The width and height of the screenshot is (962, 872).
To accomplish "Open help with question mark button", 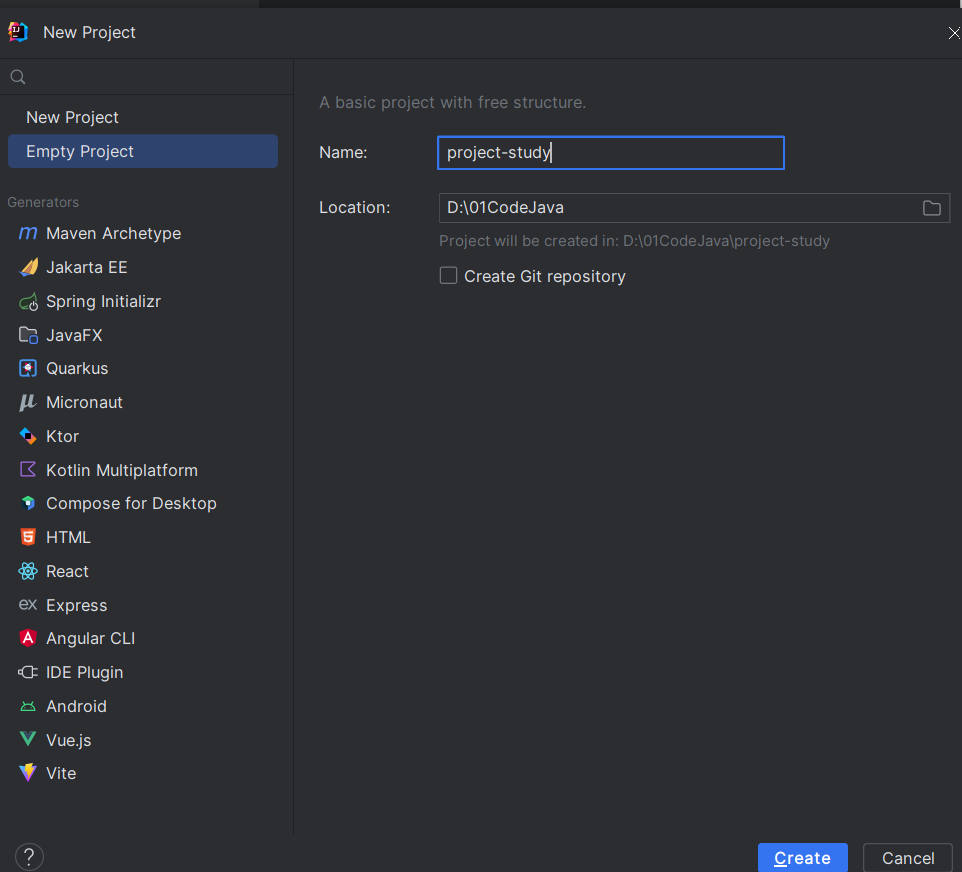I will 29,857.
